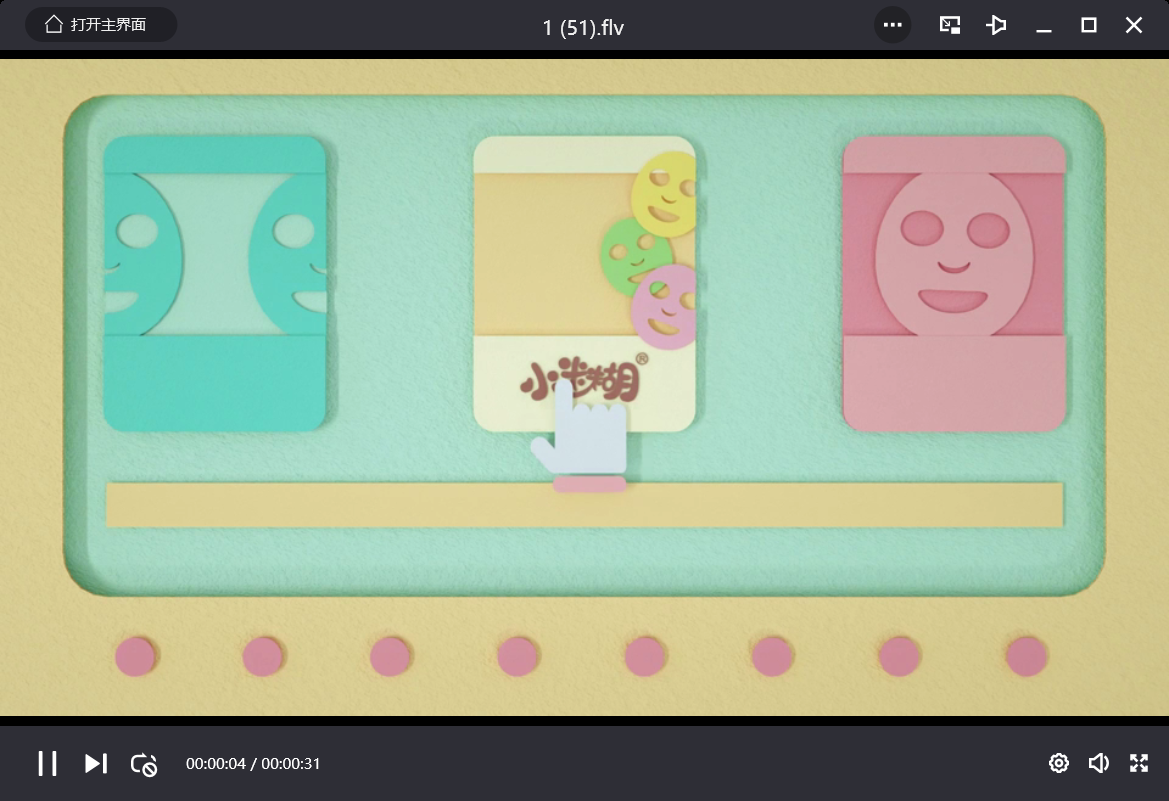Maximize the player window
The image size is (1169, 801).
1088,25
